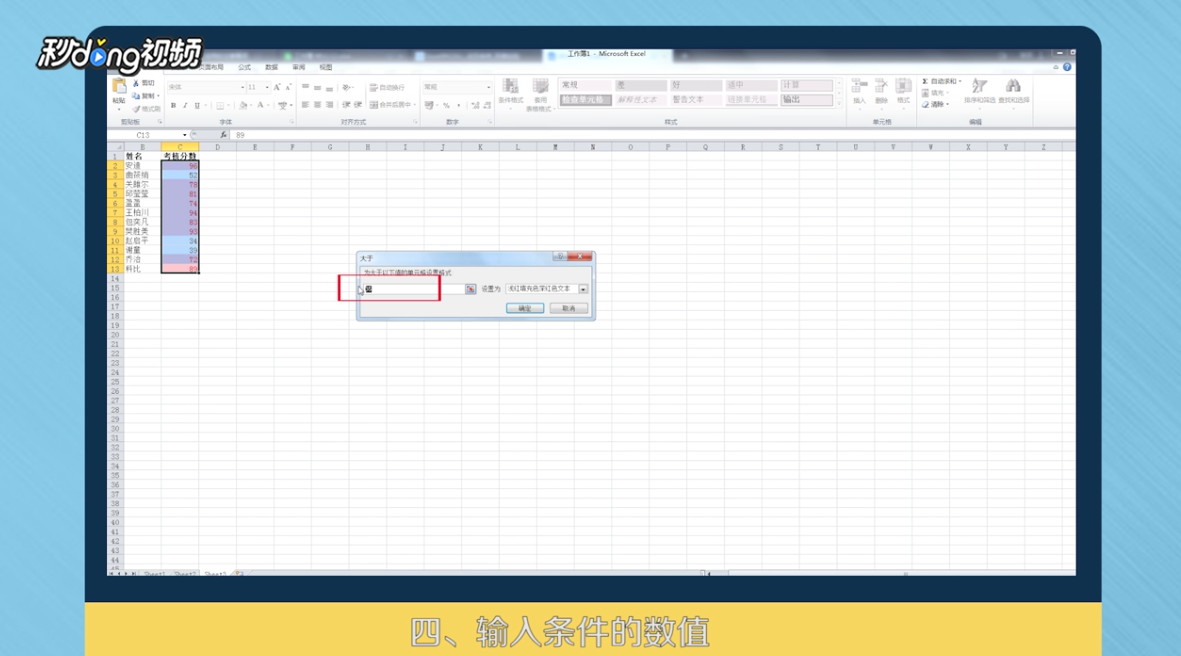Click the Middle Align icon
Image resolution: width=1181 pixels, height=656 pixels.
(317, 87)
